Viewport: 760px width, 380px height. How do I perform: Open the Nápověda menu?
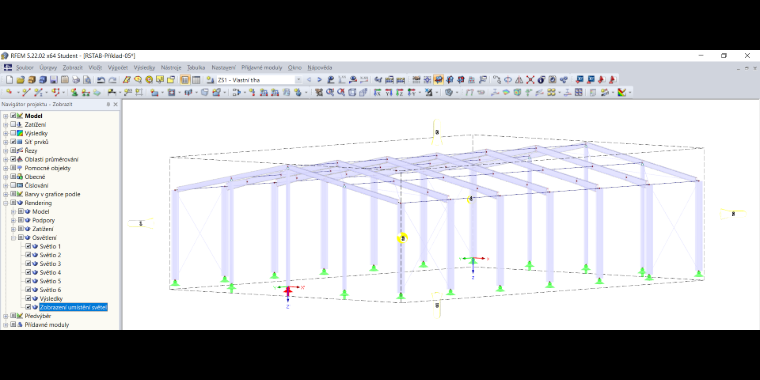(320, 68)
